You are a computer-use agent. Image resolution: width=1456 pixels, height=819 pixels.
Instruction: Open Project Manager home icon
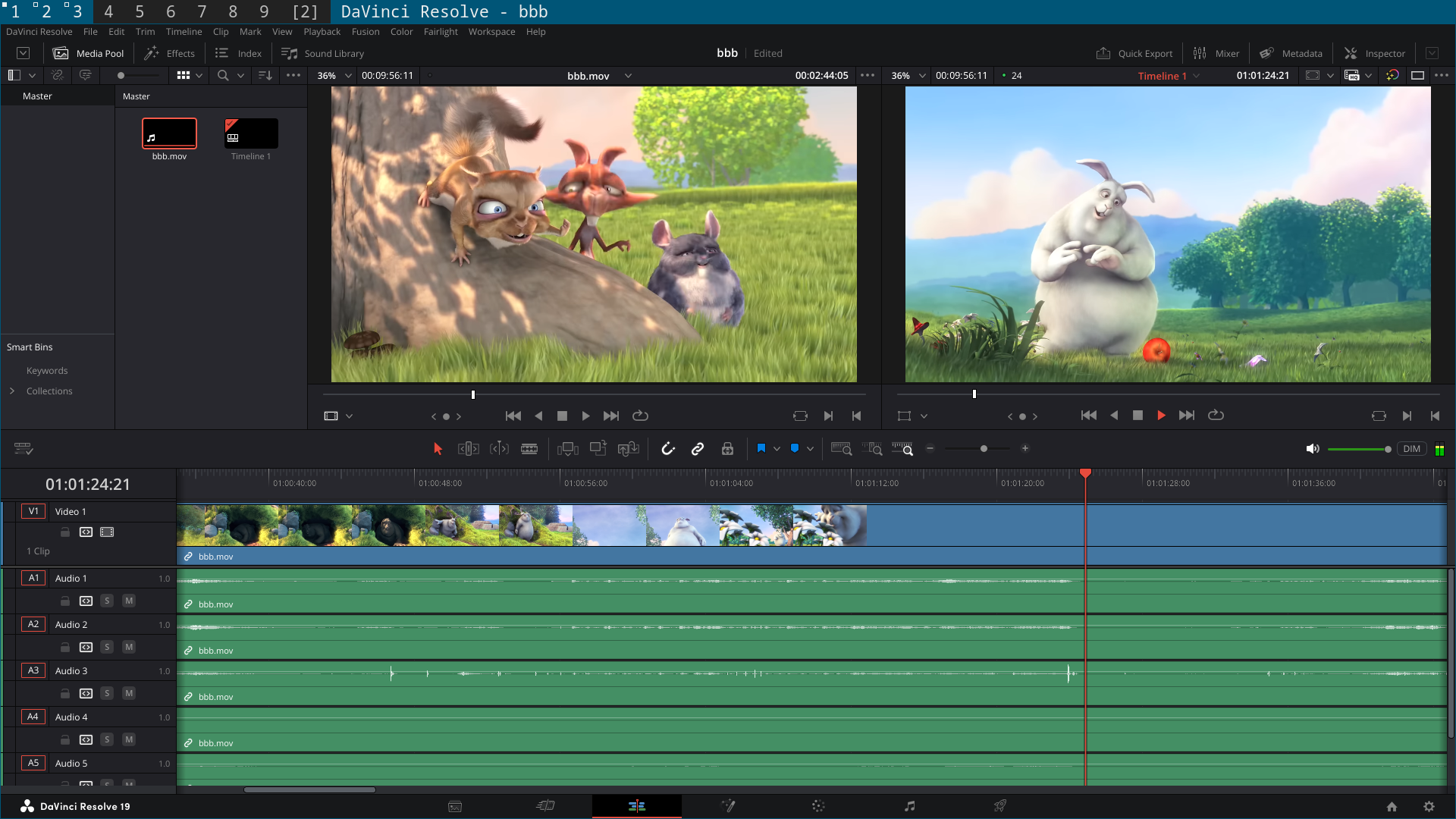coord(1392,807)
